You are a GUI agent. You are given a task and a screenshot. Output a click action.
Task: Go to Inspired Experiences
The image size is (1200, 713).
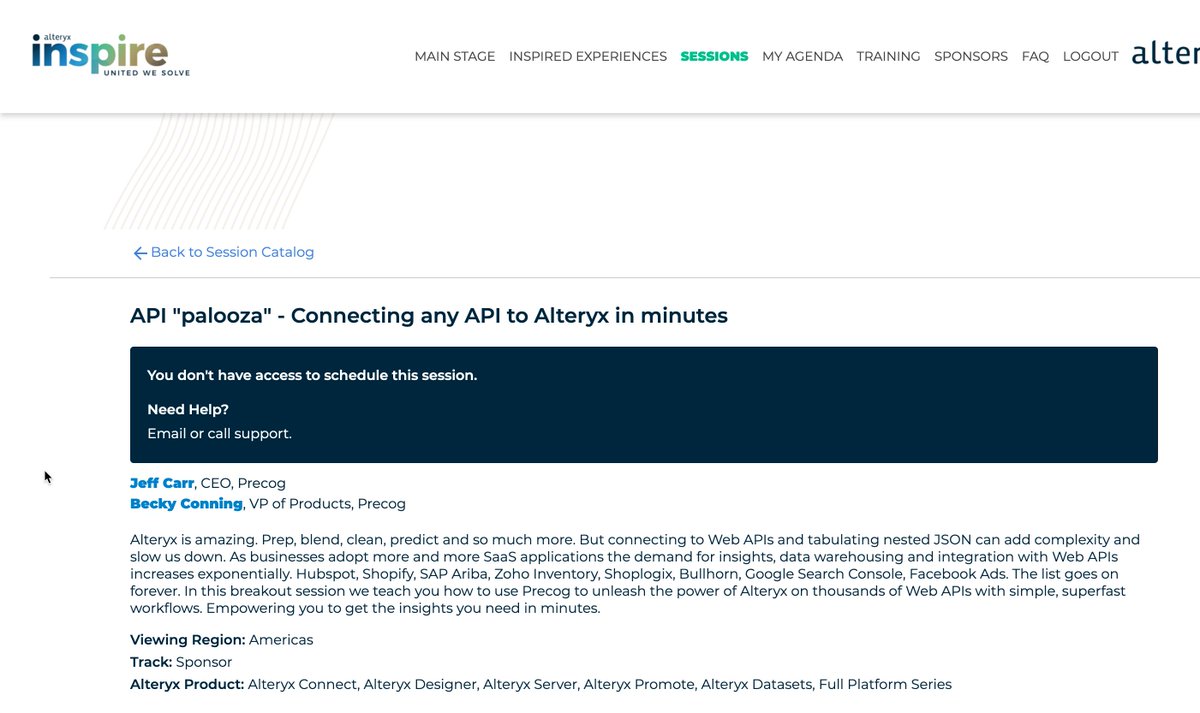coord(588,56)
